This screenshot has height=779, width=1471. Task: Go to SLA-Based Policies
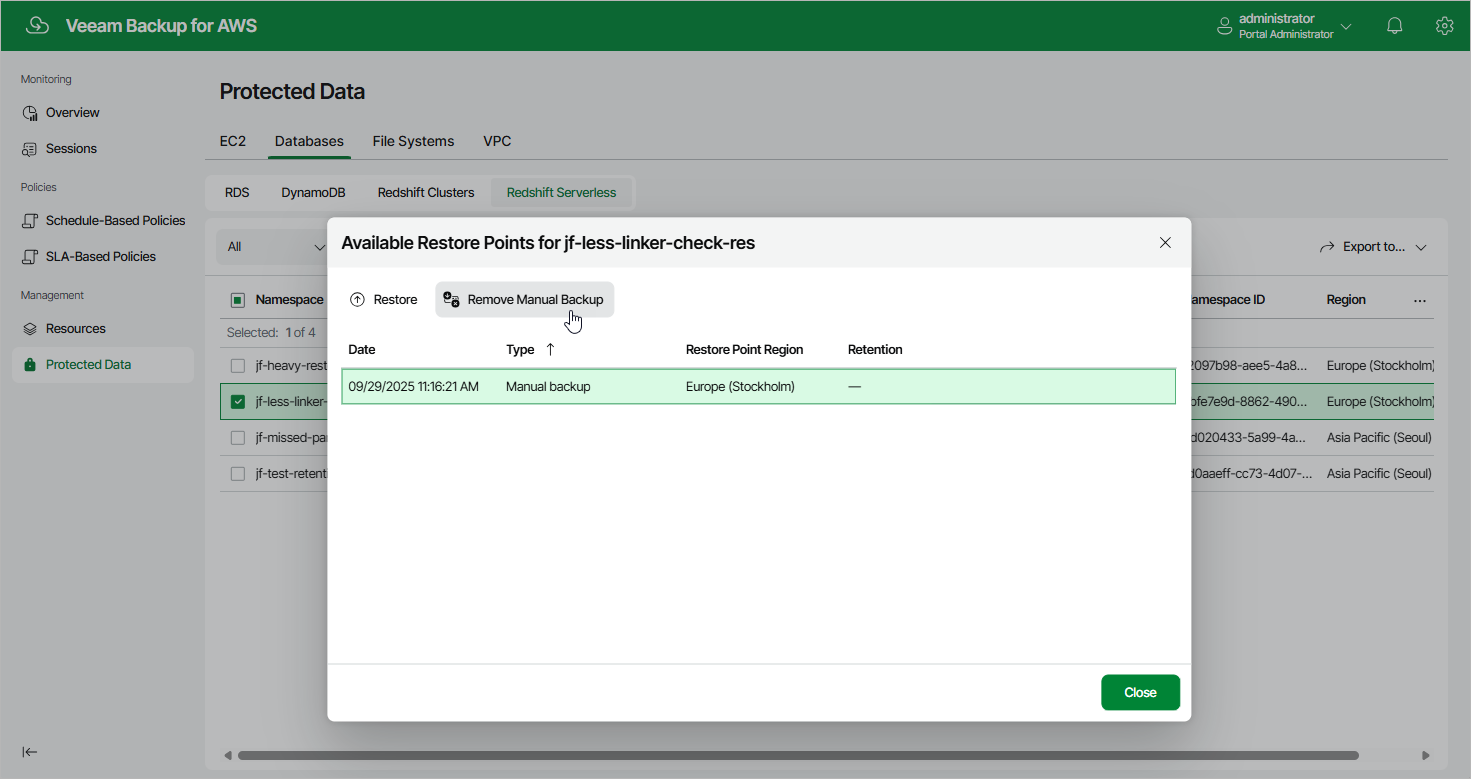101,257
